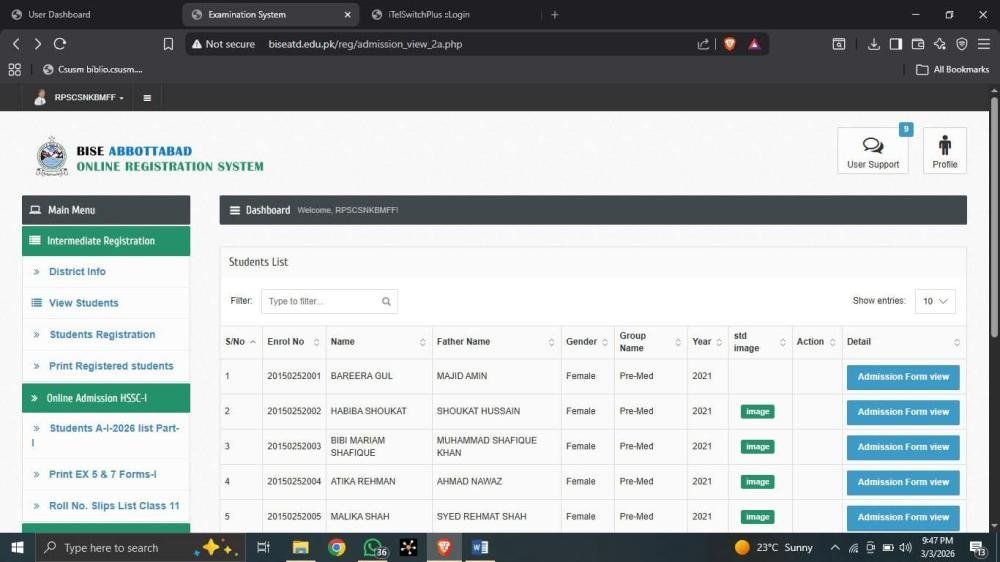This screenshot has width=1000, height=562.
Task: Open the browser downloads icon
Action: pos(873,44)
